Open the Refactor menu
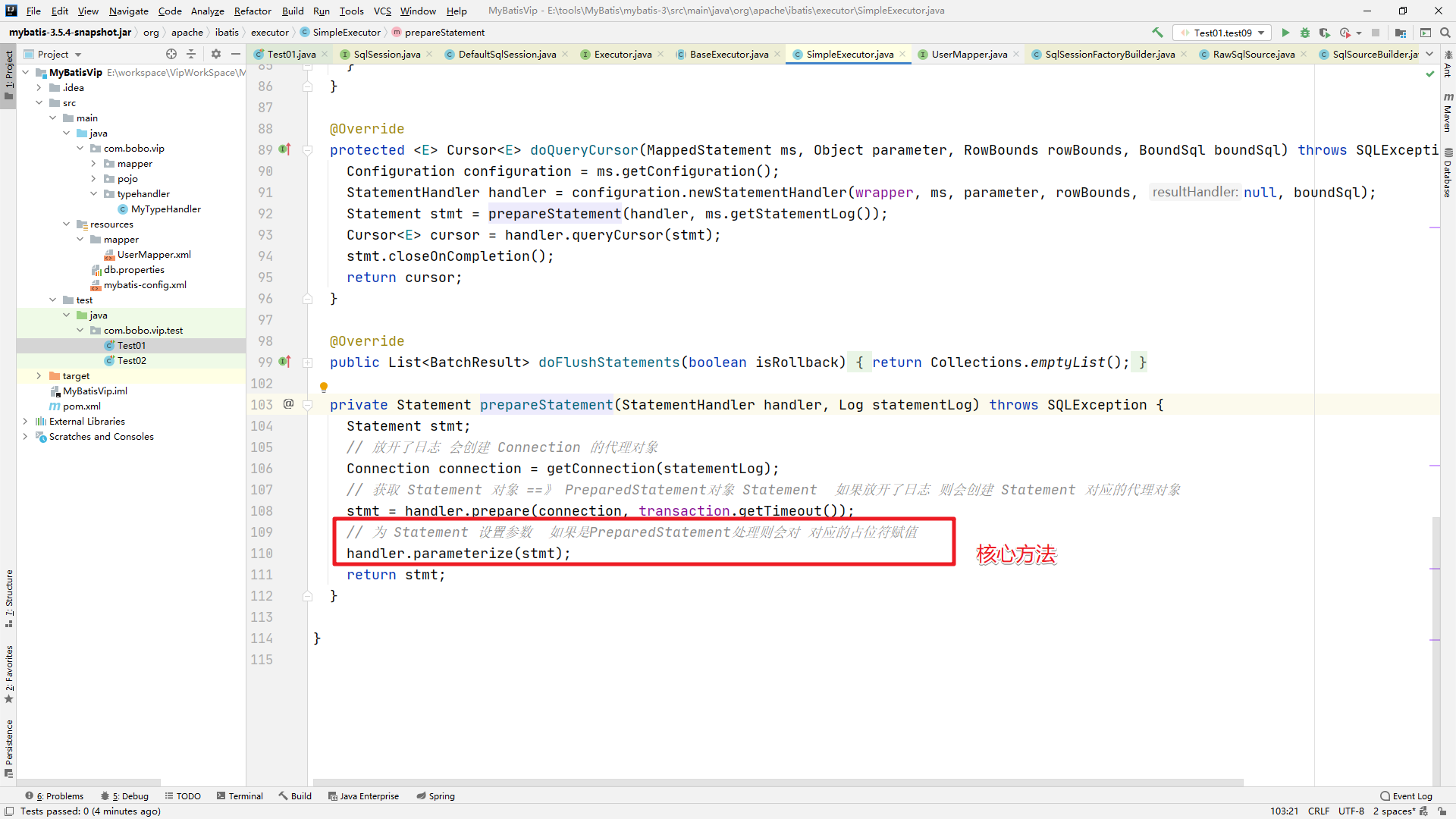The height and width of the screenshot is (819, 1456). pyautogui.click(x=252, y=11)
